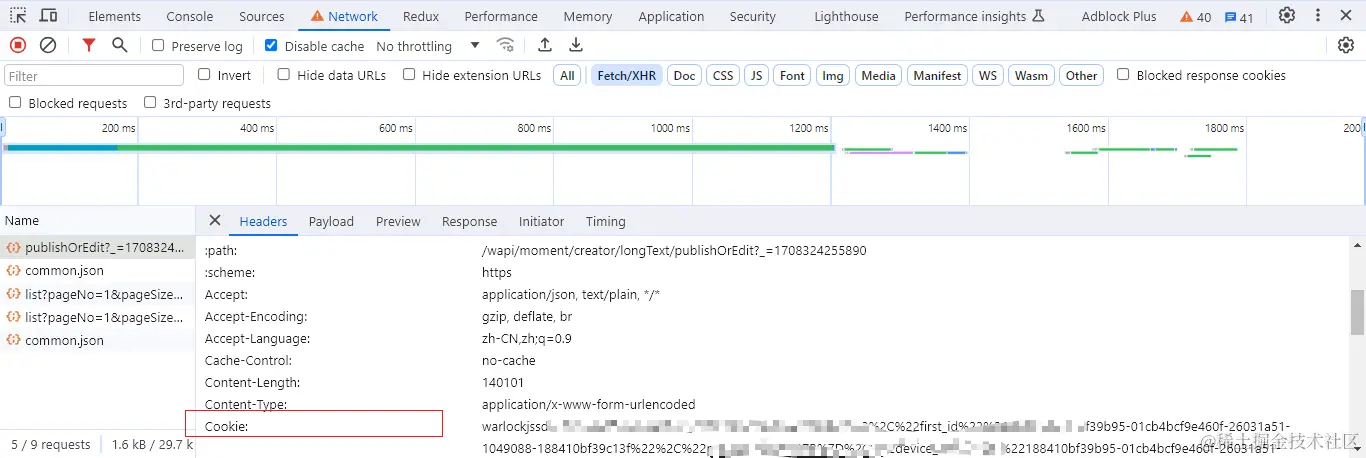Filter requests by Manifest type
The image size is (1366, 458).
[x=937, y=75]
